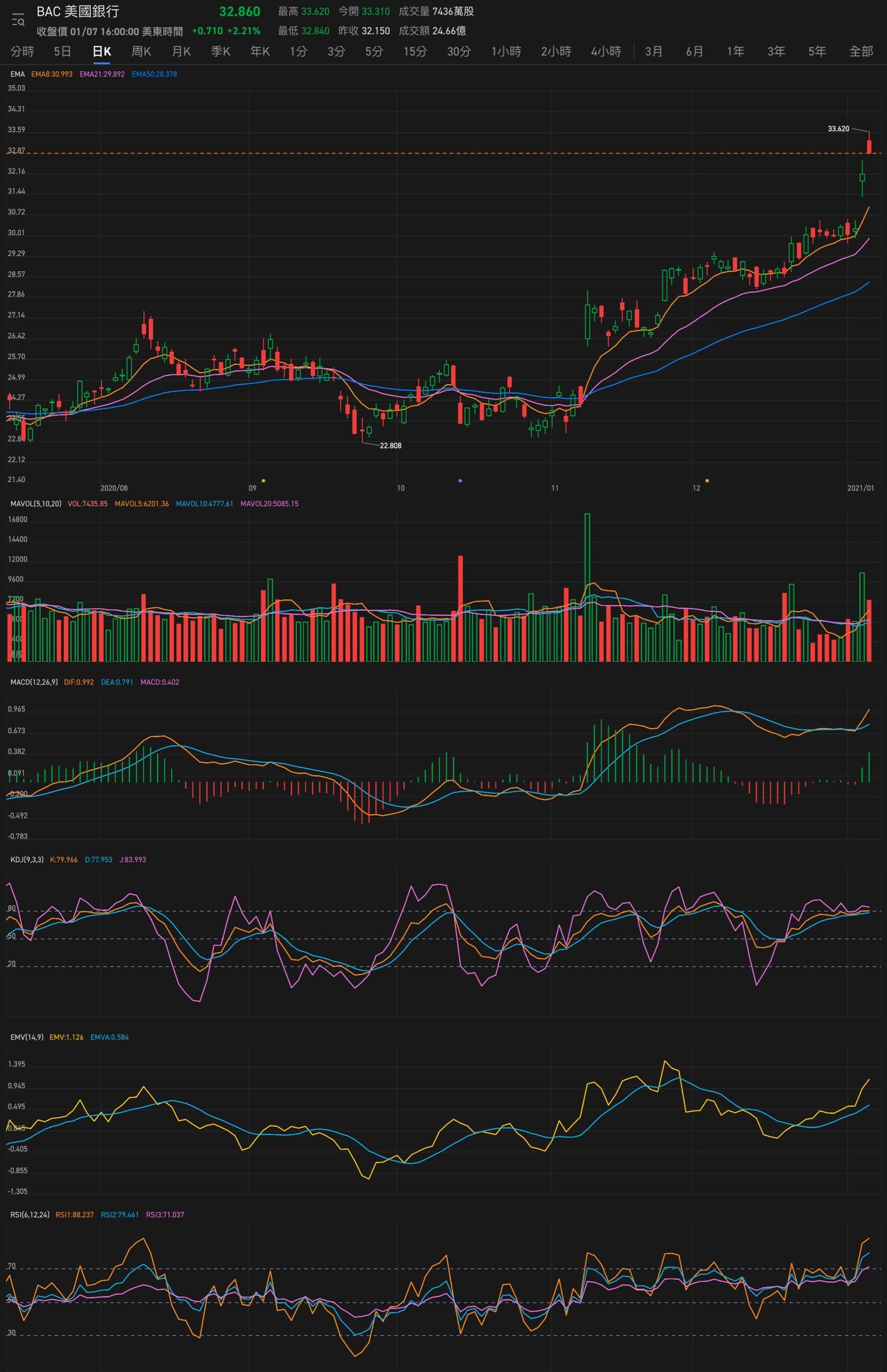This screenshot has width=887, height=1372.
Task: Switch to 季K quarterly chart
Action: point(221,51)
